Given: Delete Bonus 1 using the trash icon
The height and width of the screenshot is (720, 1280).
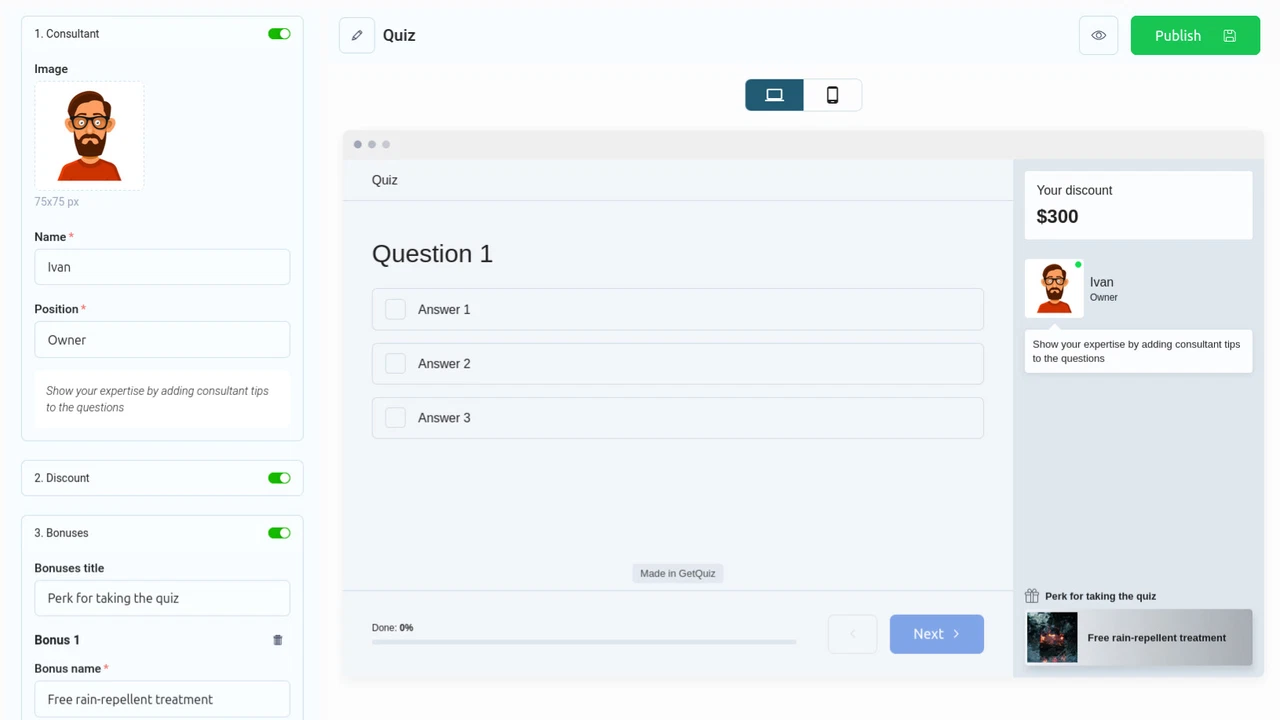Looking at the screenshot, I should 277,639.
